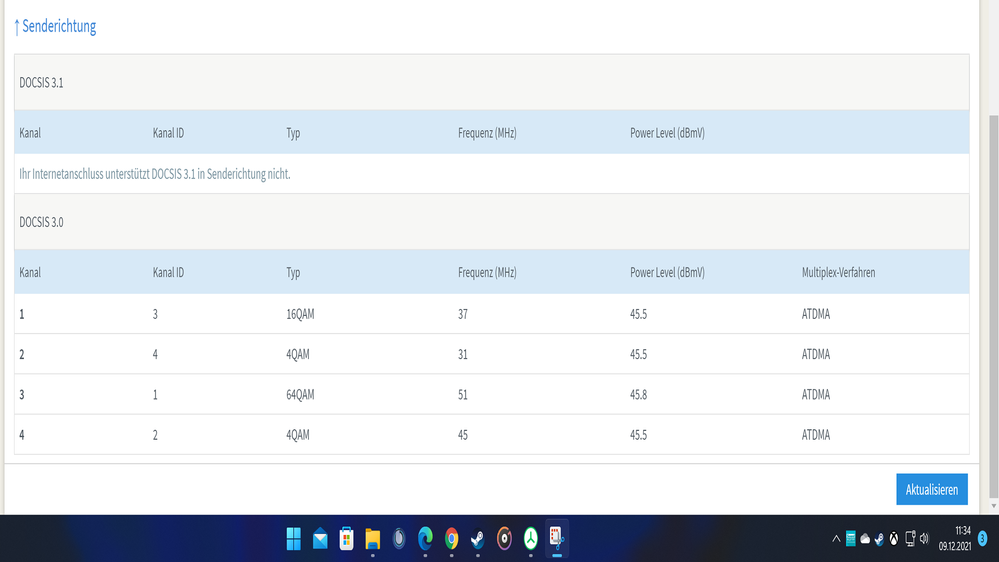This screenshot has width=999, height=562.
Task: Open the Windows Start menu
Action: (x=294, y=539)
